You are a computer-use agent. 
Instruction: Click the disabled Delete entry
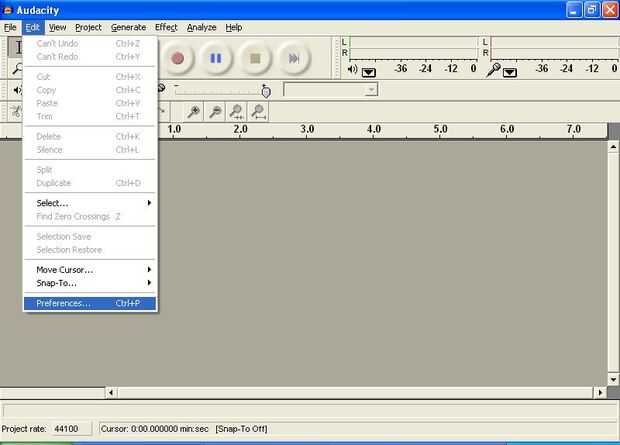[90, 136]
